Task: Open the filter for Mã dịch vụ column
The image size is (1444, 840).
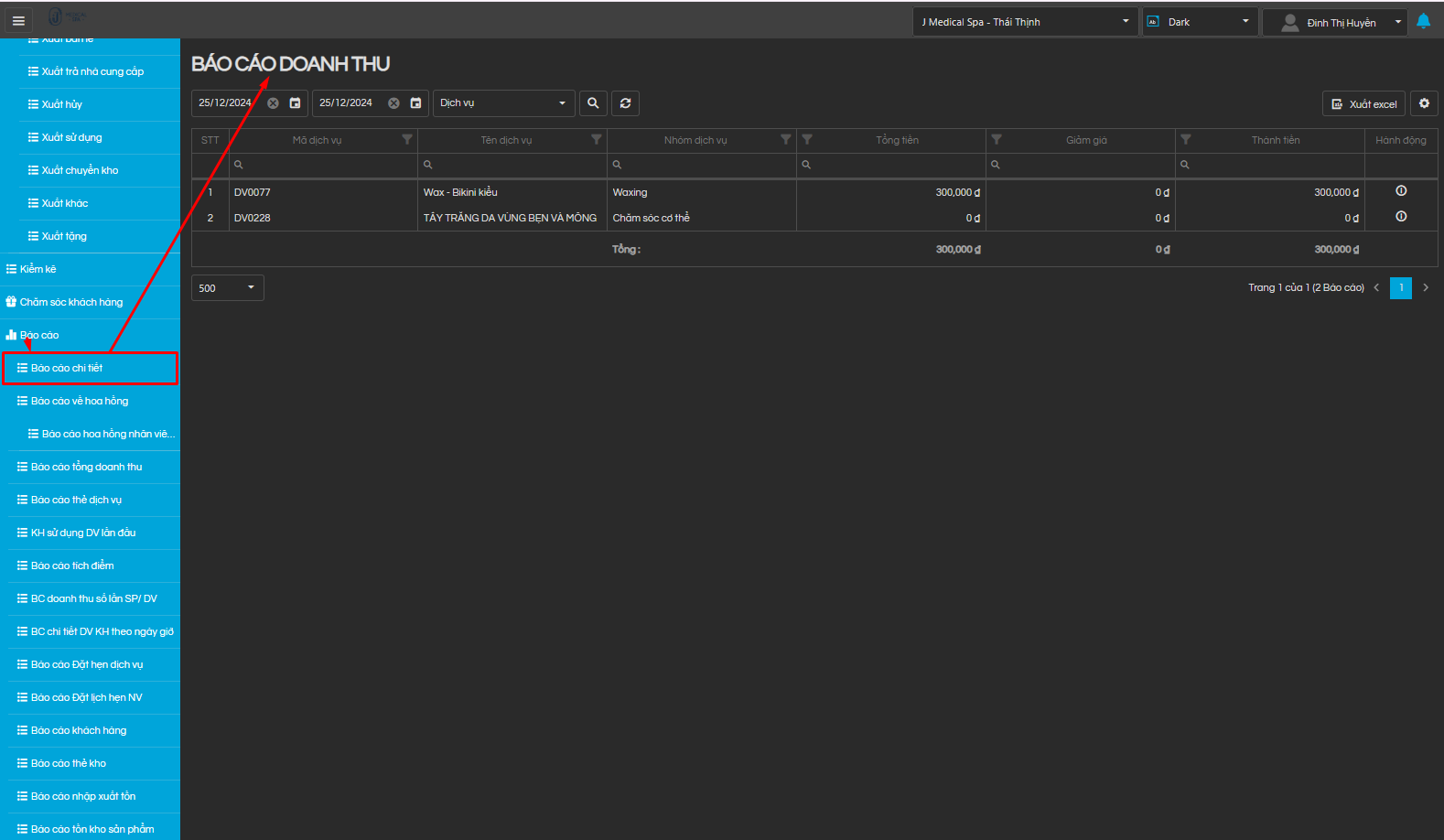Action: tap(407, 140)
